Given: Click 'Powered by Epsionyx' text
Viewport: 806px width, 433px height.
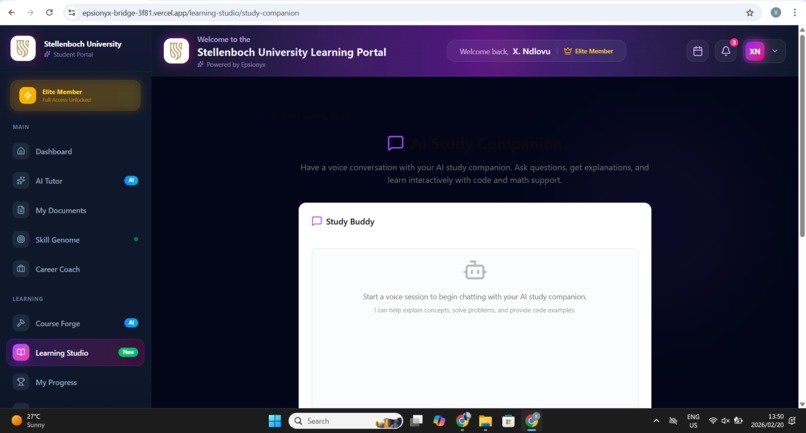Looking at the screenshot, I should [x=236, y=65].
